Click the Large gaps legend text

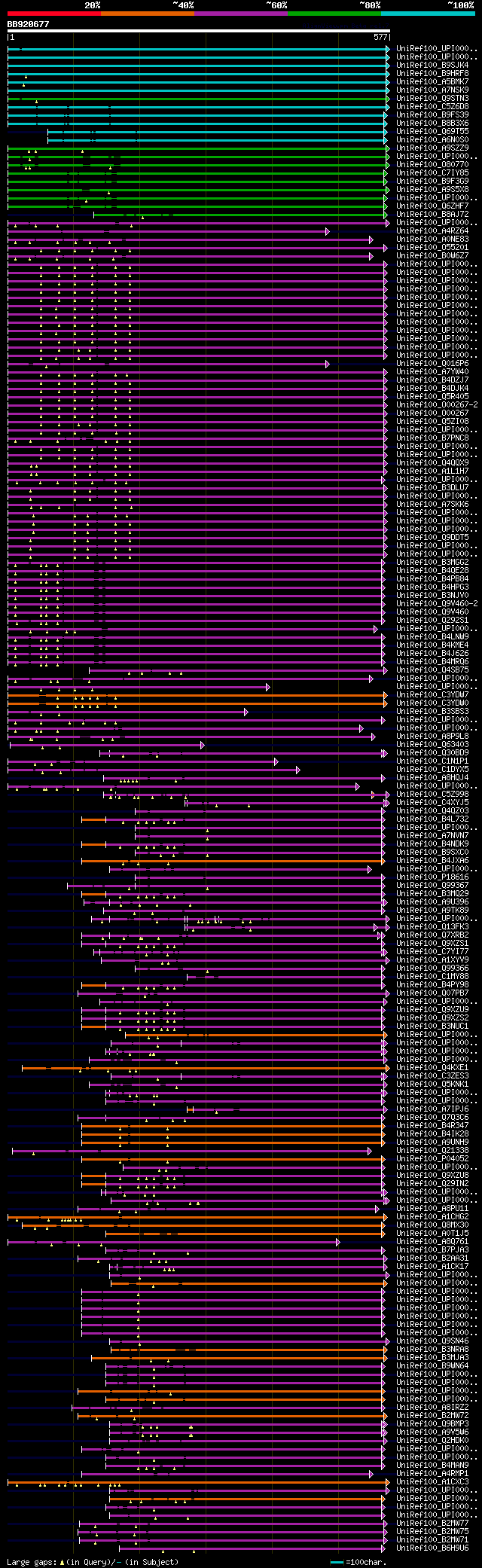pos(93,1562)
